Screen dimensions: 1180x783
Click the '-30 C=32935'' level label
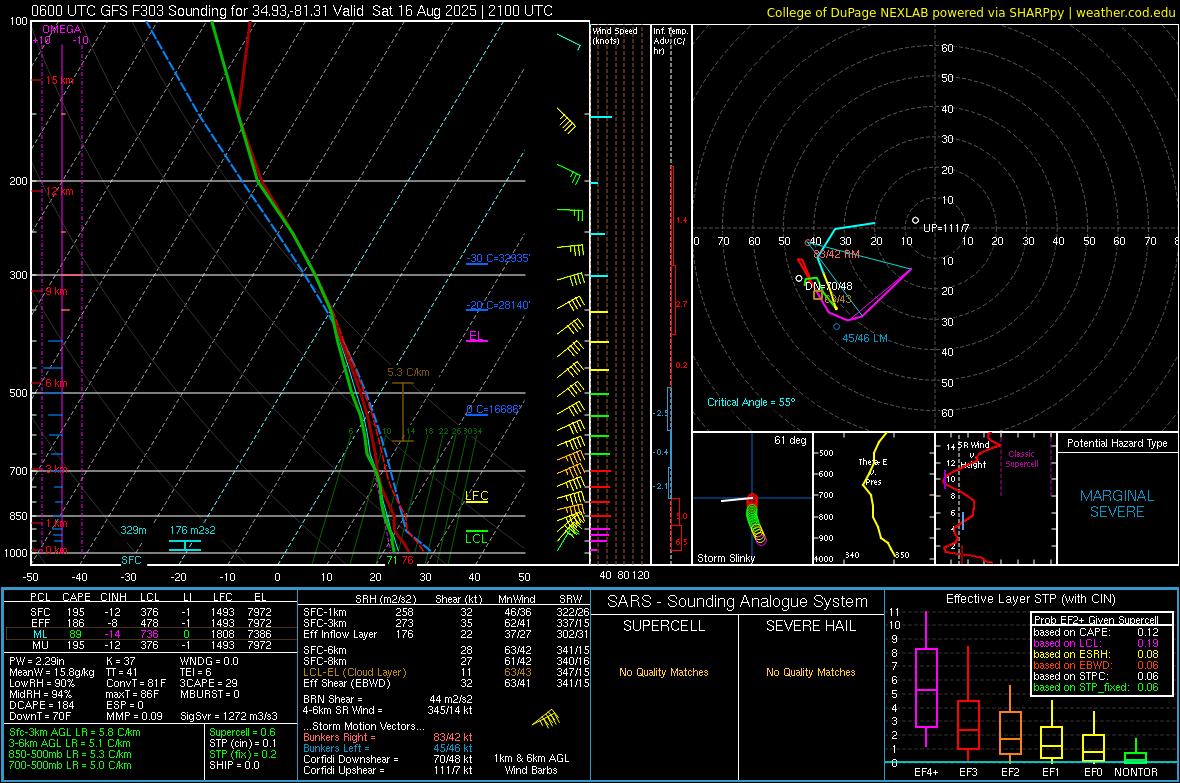point(498,258)
